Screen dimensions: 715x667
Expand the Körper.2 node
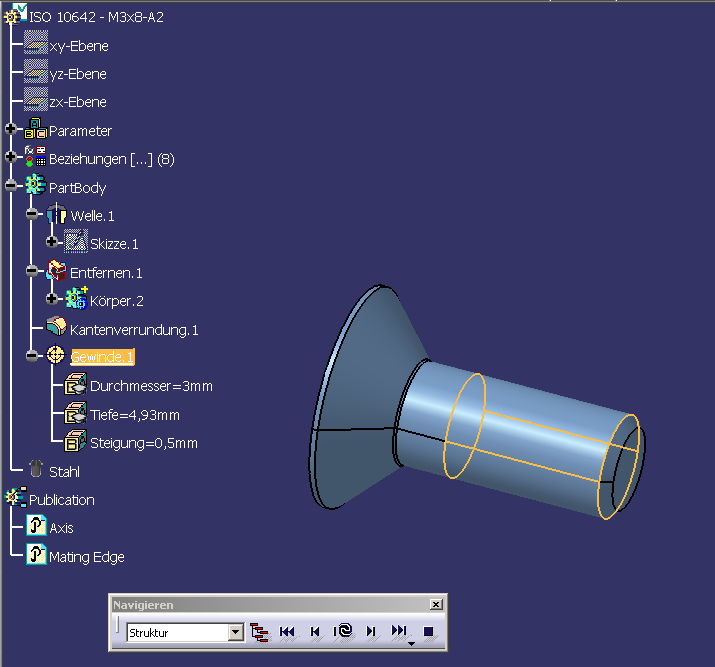pyautogui.click(x=52, y=299)
